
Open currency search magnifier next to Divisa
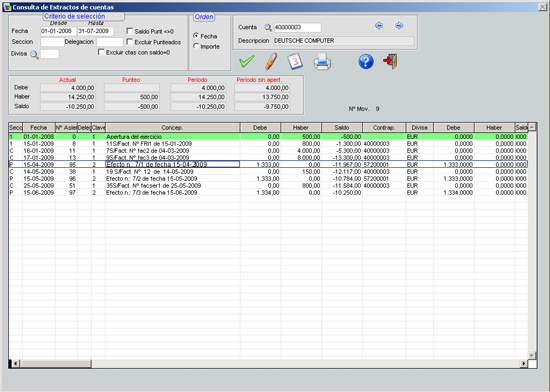coord(34,55)
